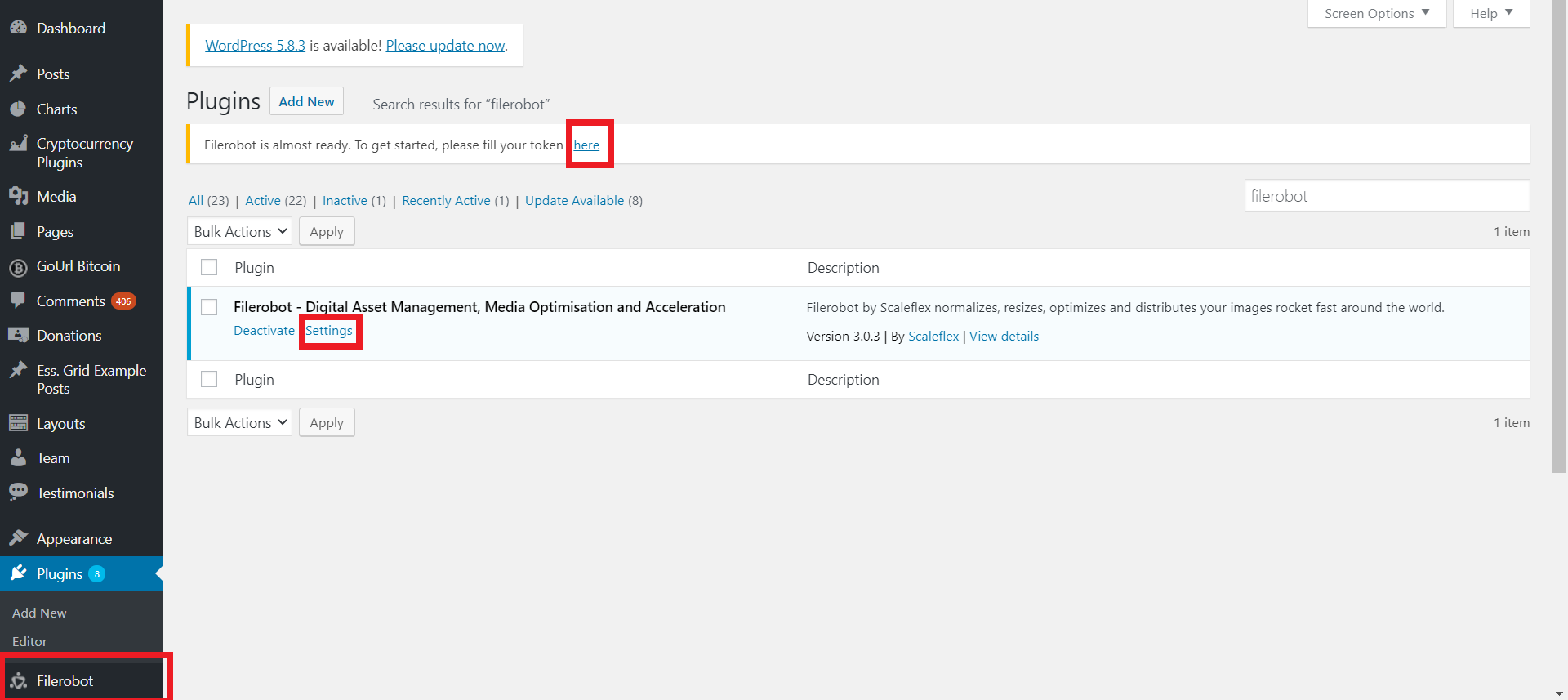Viewport: 1568px width, 700px height.
Task: Filter plugins by Recently Active
Action: pyautogui.click(x=456, y=200)
